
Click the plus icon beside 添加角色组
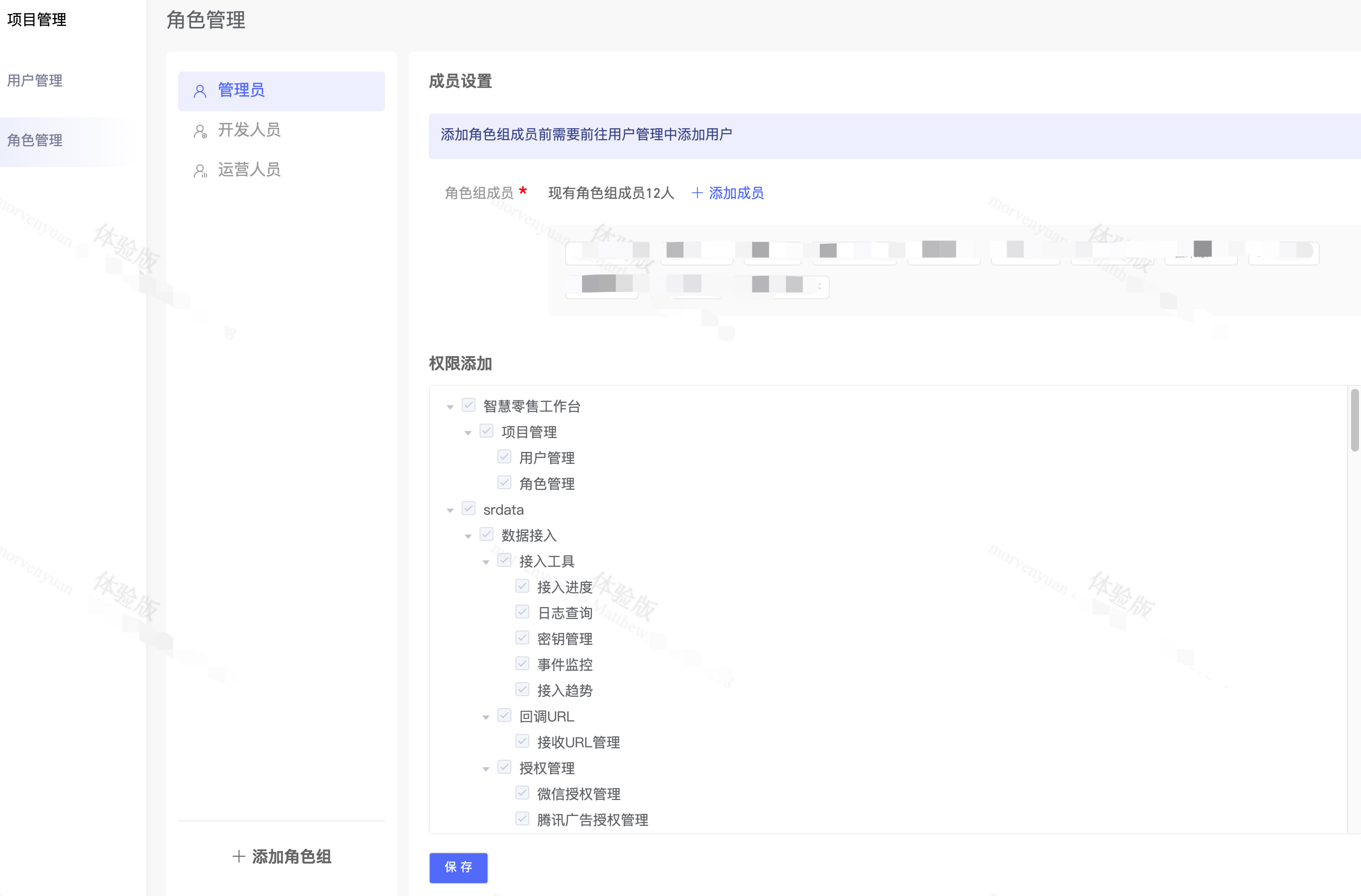click(x=239, y=856)
